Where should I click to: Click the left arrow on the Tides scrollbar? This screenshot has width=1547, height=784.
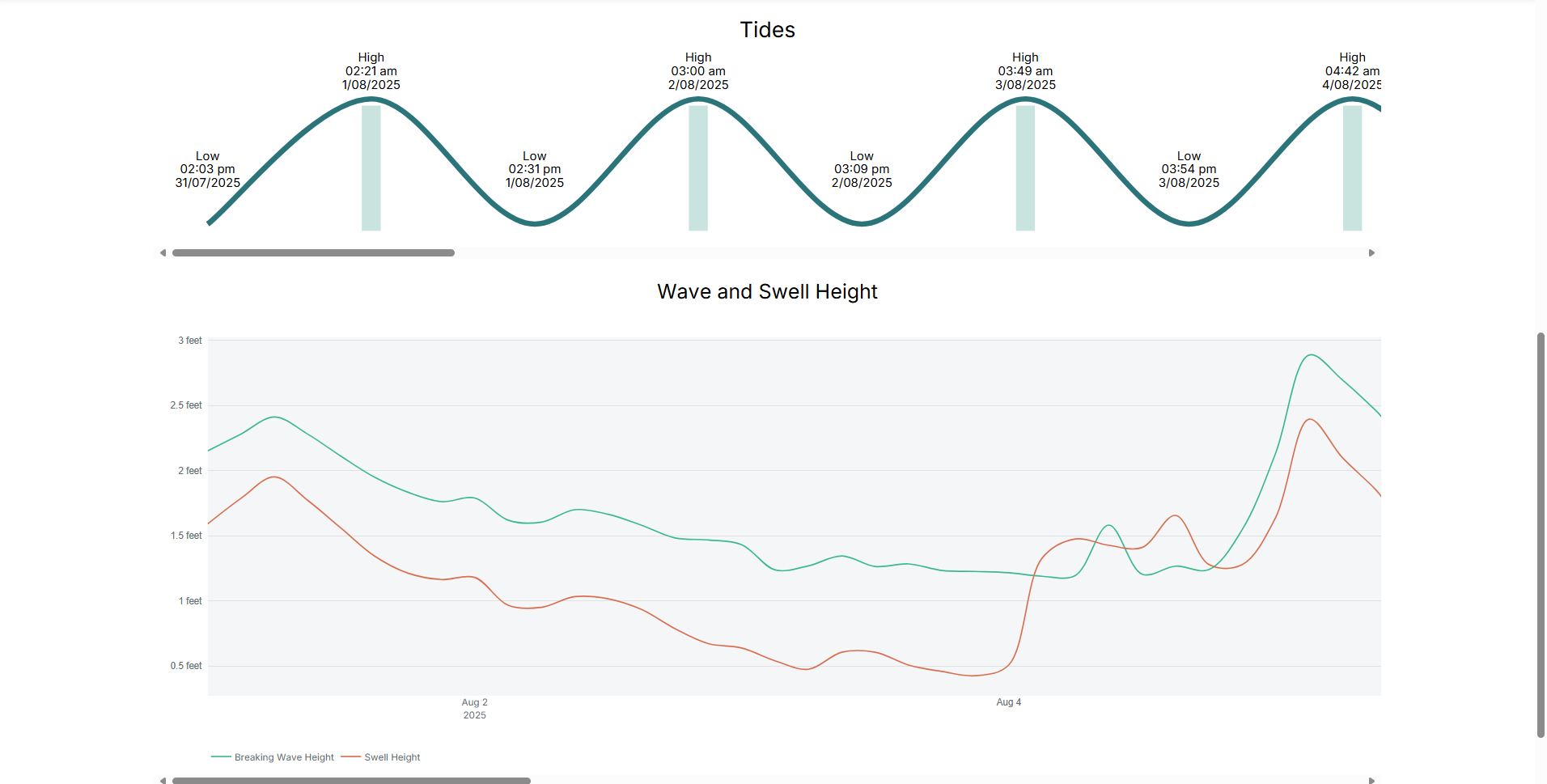(163, 252)
